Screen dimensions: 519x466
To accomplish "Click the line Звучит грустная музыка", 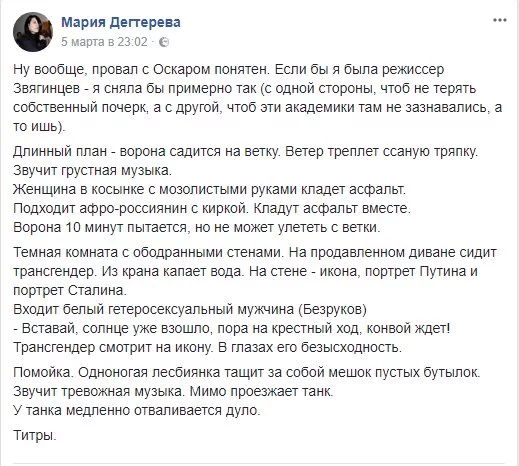I will tap(93, 170).
